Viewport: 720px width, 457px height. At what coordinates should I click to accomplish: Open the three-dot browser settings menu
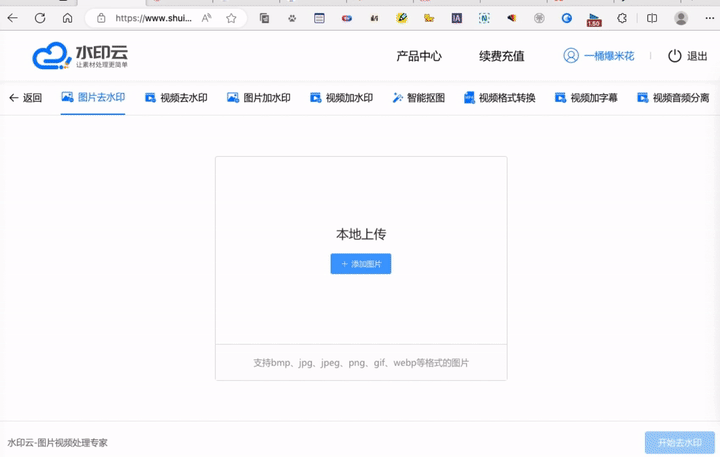tap(709, 18)
